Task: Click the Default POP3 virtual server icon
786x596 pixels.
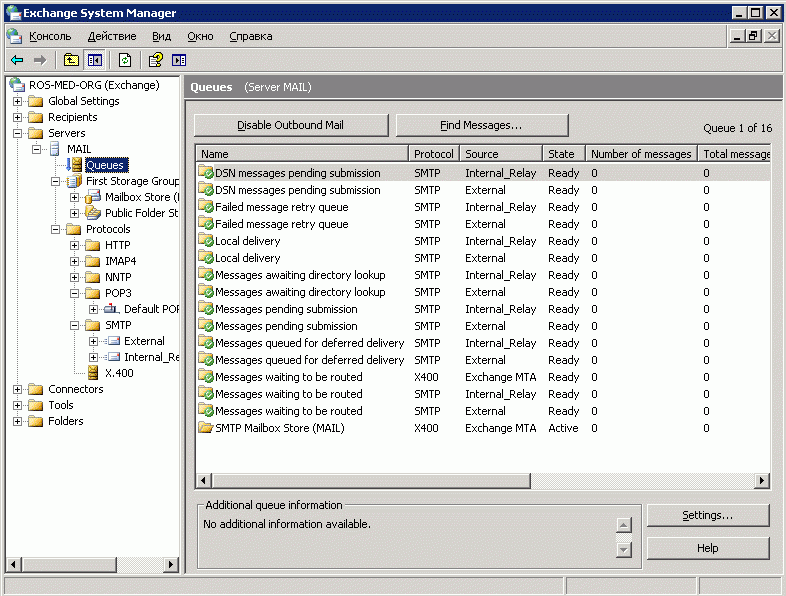Action: coord(112,309)
